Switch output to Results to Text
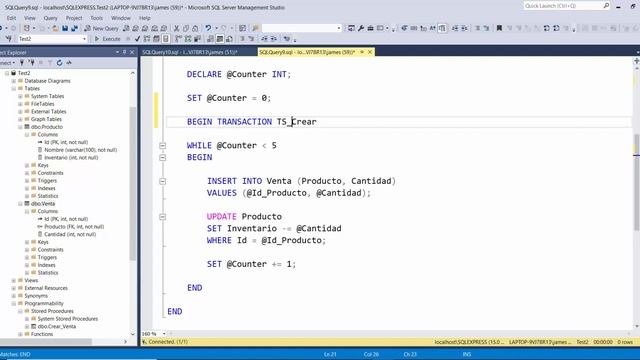 click(x=210, y=39)
